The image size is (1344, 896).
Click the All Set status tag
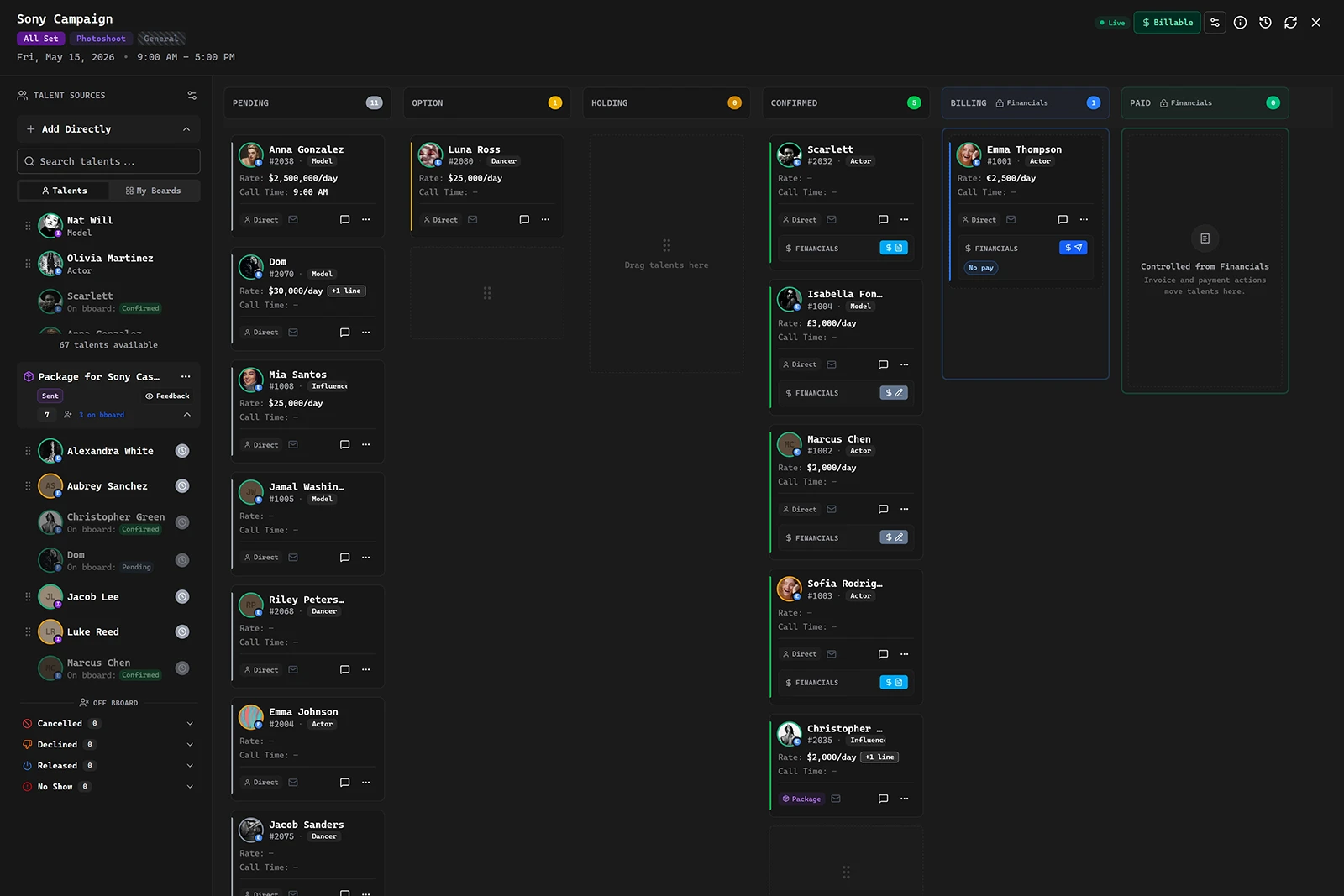pos(40,39)
